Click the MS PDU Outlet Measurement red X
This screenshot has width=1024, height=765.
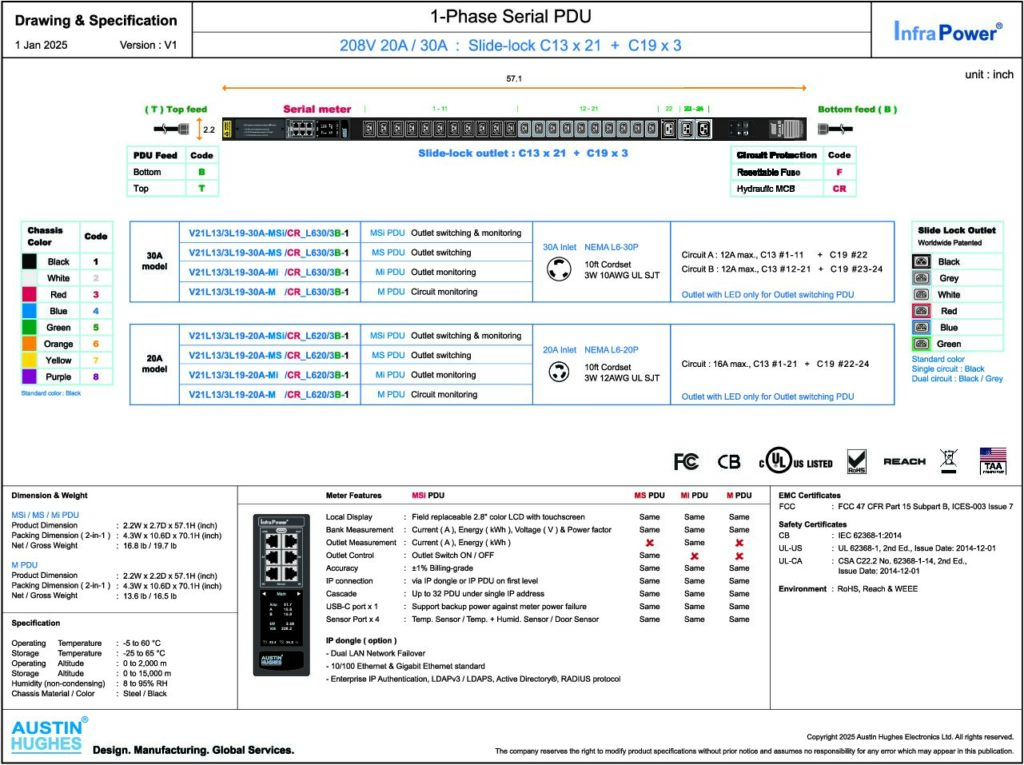[649, 542]
